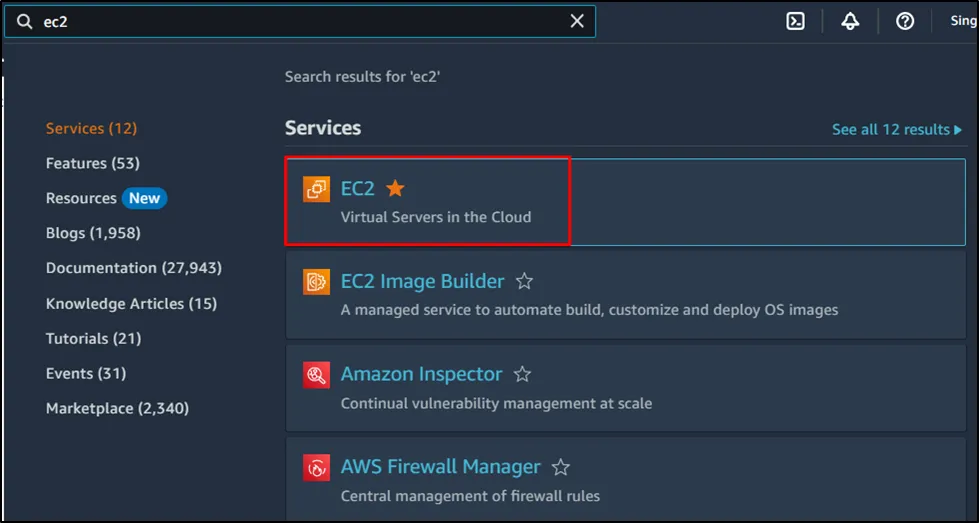Open the region dropdown in the header
Screen dimensions: 979x523
click(963, 21)
